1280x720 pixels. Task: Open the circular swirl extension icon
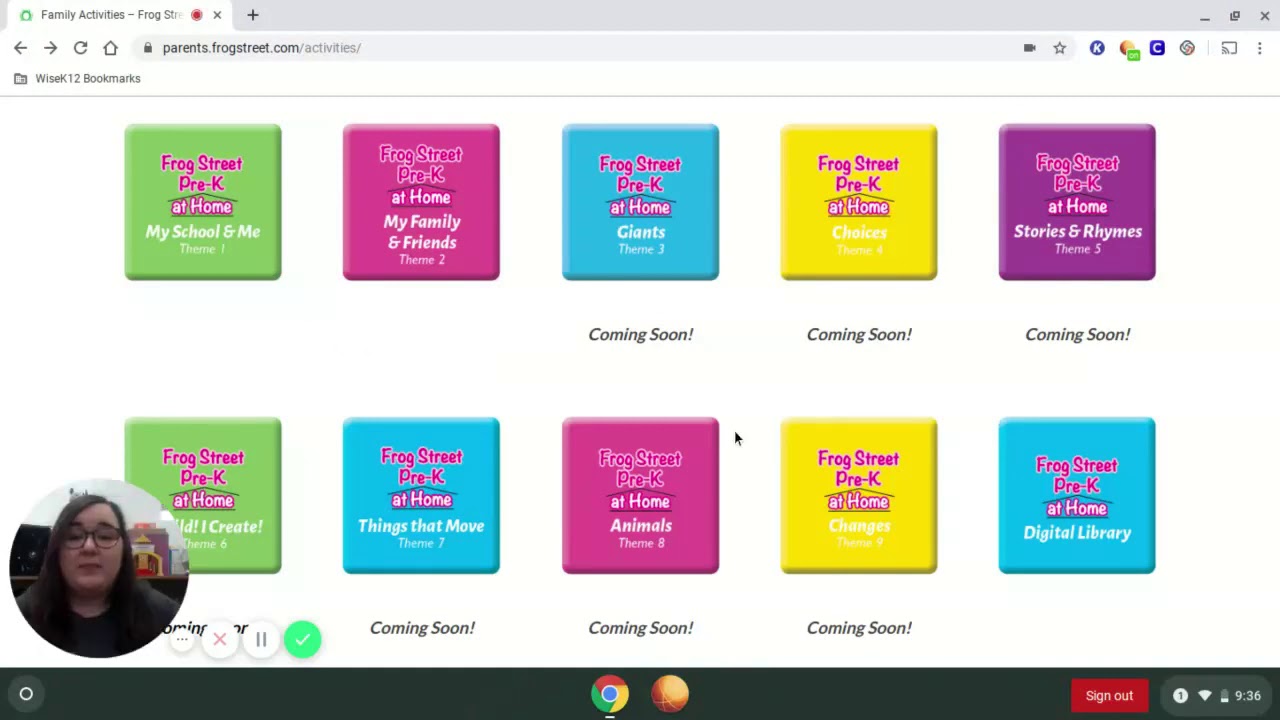coord(1187,48)
